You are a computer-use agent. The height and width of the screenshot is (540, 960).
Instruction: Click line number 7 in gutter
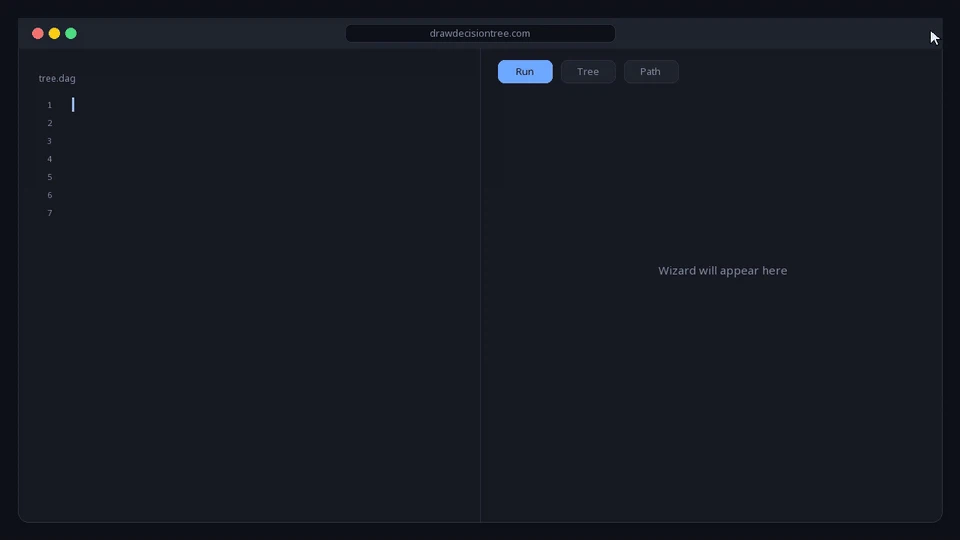pos(50,213)
